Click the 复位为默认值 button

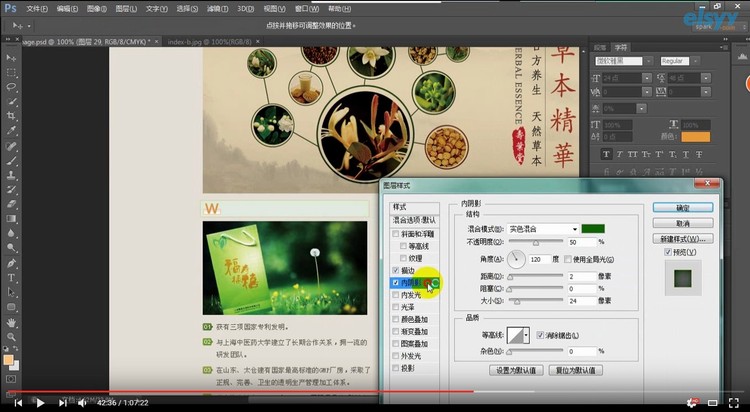[575, 370]
